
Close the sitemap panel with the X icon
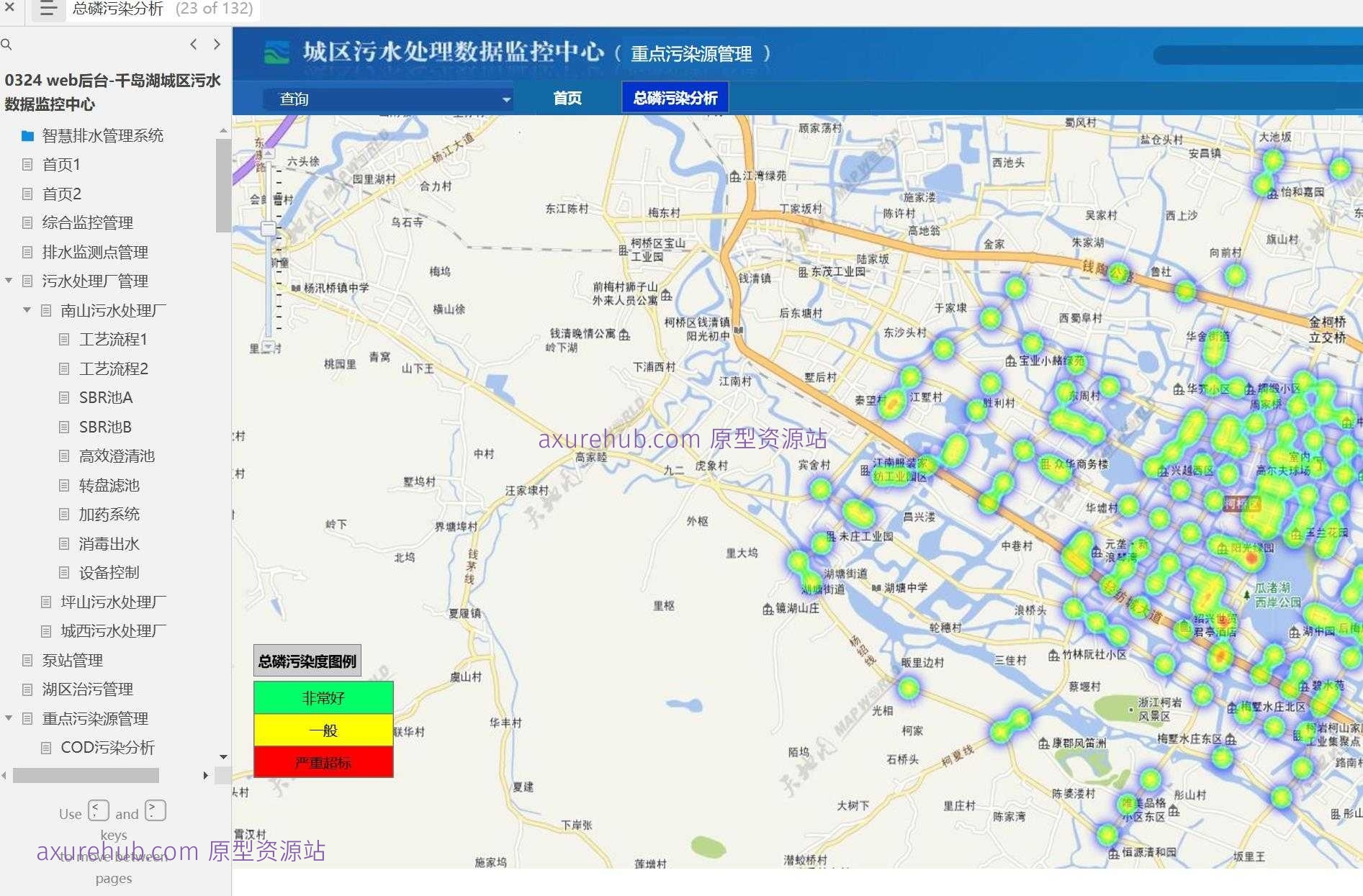click(9, 8)
